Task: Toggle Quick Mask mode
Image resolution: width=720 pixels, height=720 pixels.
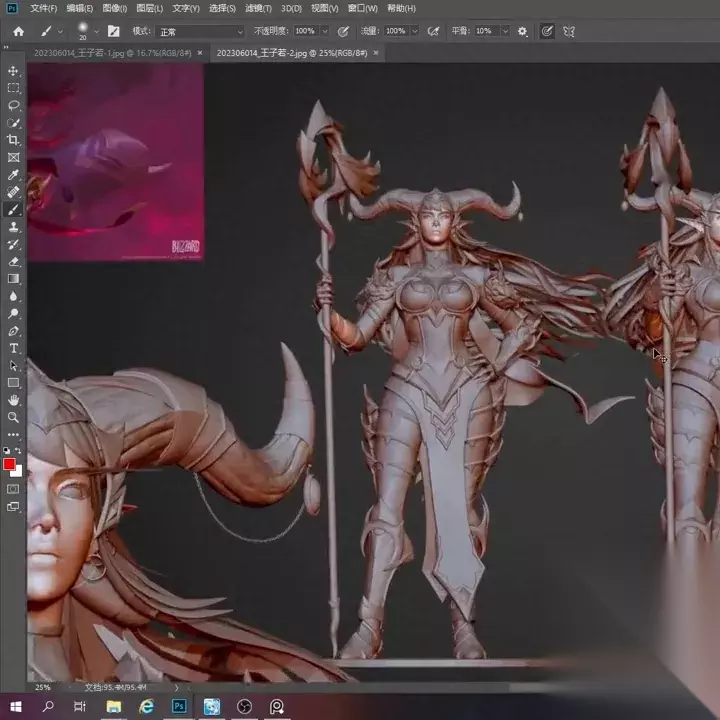Action: [x=14, y=489]
